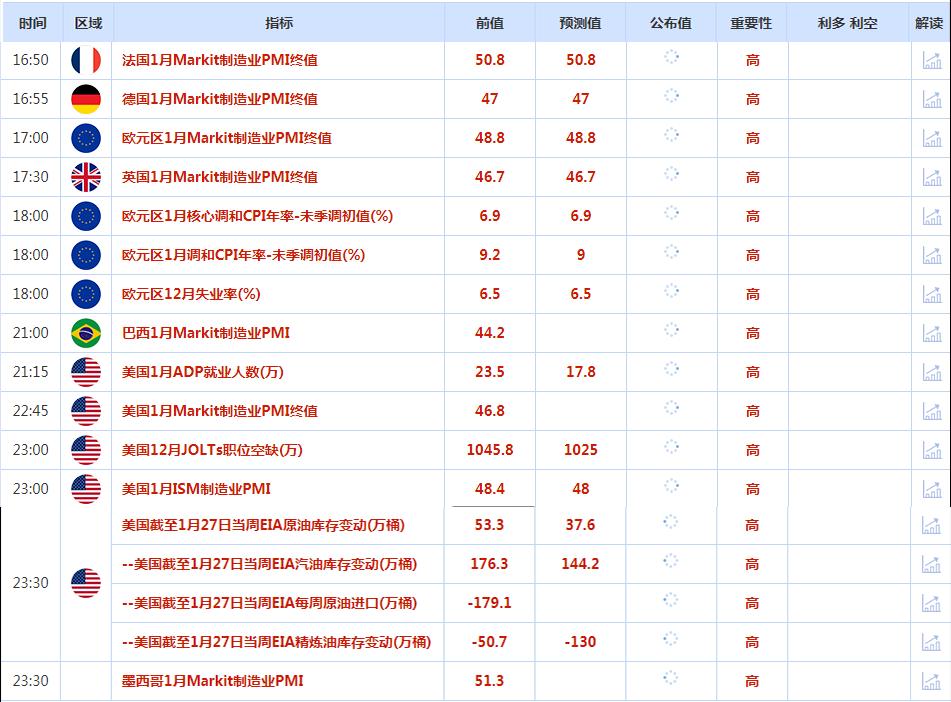Select the 高 importance label on the Brazil row
This screenshot has height=702, width=951.
click(753, 332)
